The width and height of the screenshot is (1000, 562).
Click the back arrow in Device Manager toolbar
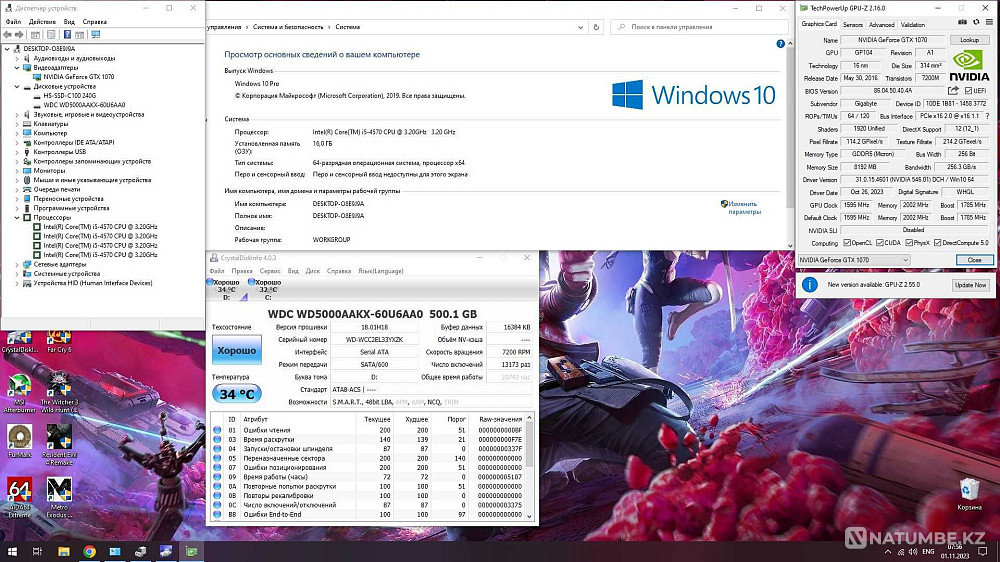[x=7, y=34]
